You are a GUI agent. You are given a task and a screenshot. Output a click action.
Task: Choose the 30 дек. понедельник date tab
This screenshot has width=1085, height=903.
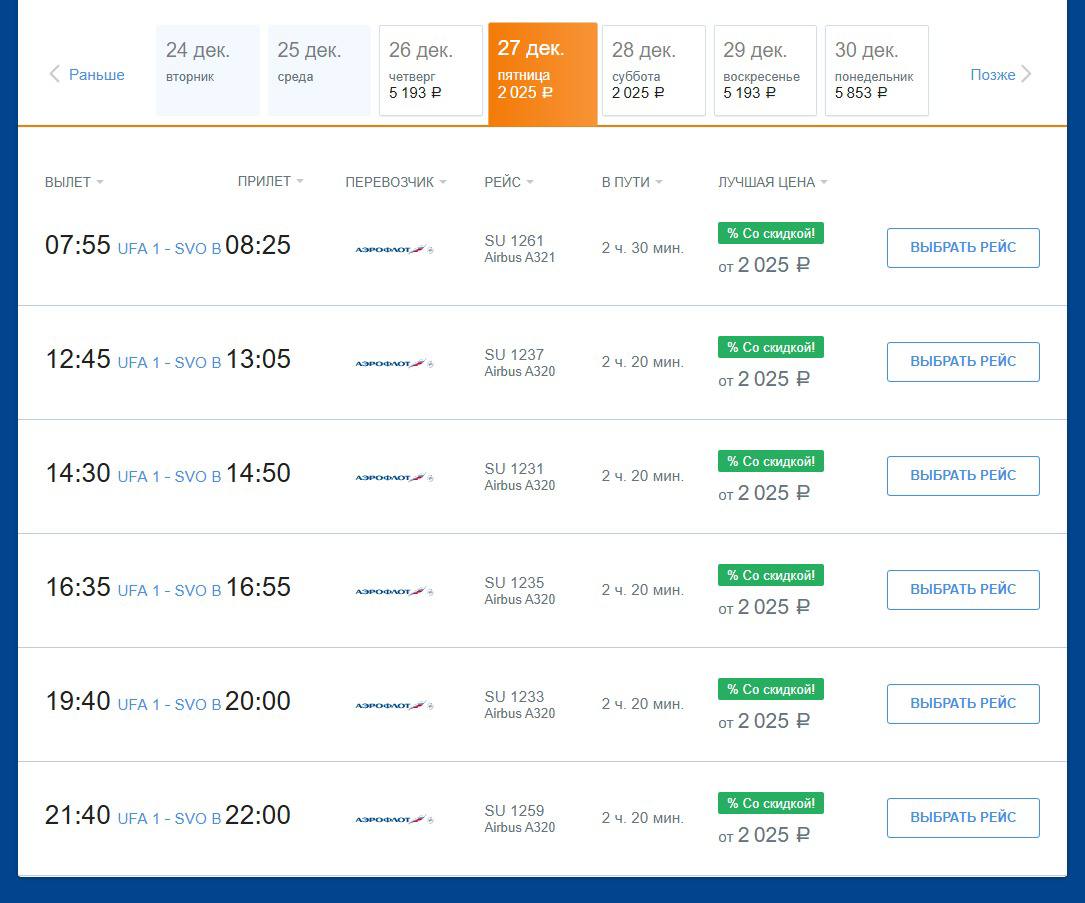coord(876,70)
